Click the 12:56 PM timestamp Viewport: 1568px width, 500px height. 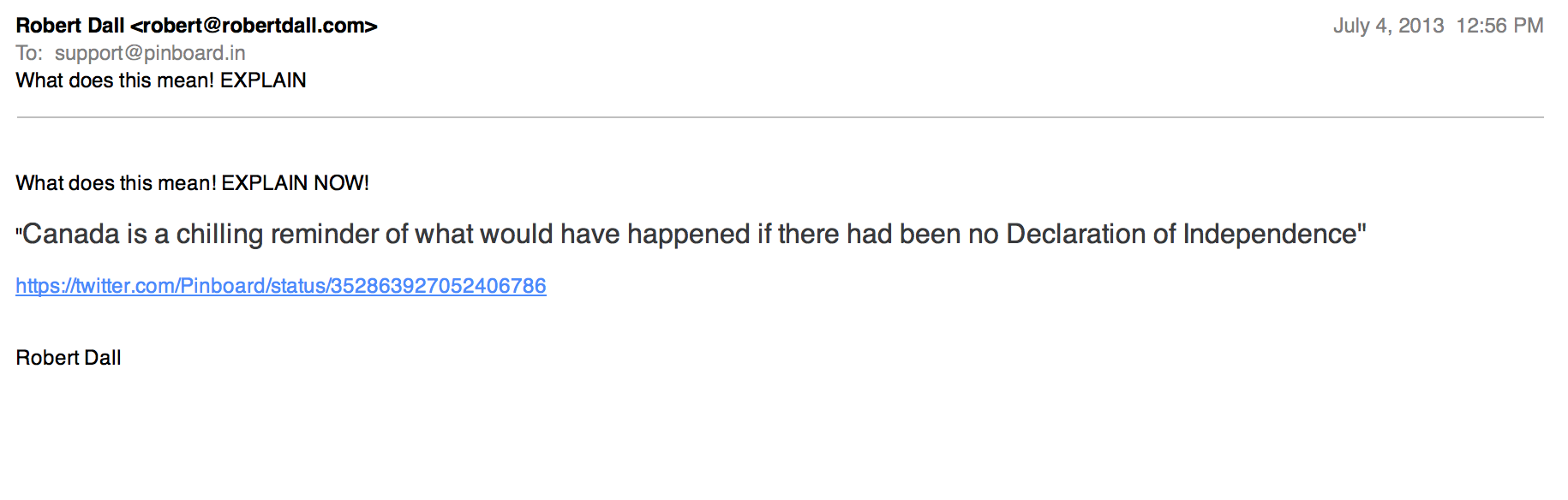[1499, 26]
